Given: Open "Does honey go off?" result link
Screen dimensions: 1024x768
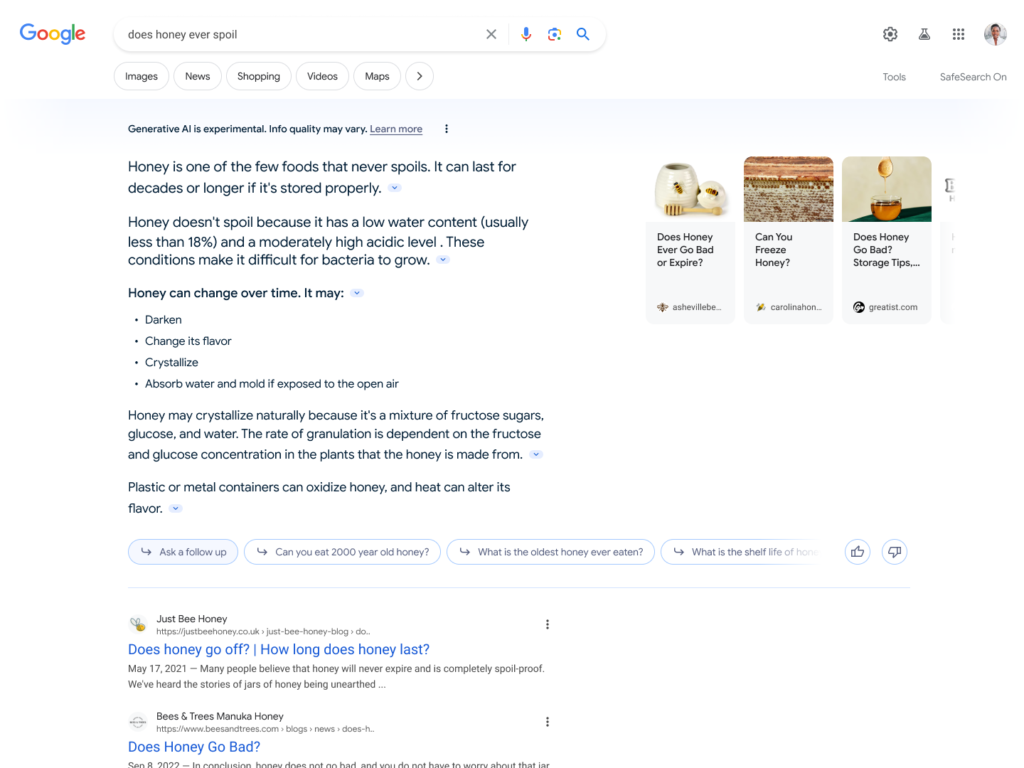Looking at the screenshot, I should coord(278,649).
